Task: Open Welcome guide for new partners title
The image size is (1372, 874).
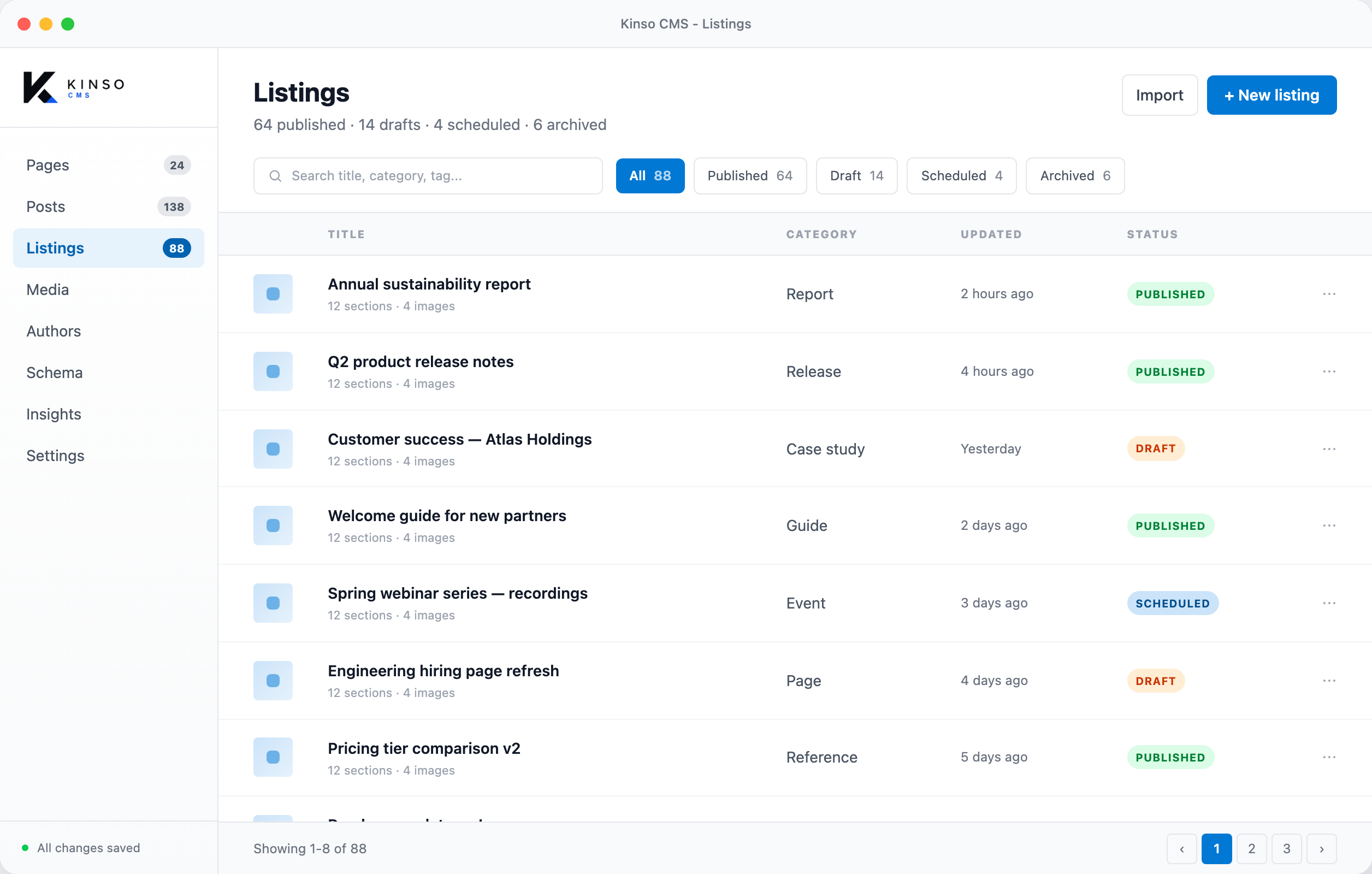Action: [x=447, y=516]
